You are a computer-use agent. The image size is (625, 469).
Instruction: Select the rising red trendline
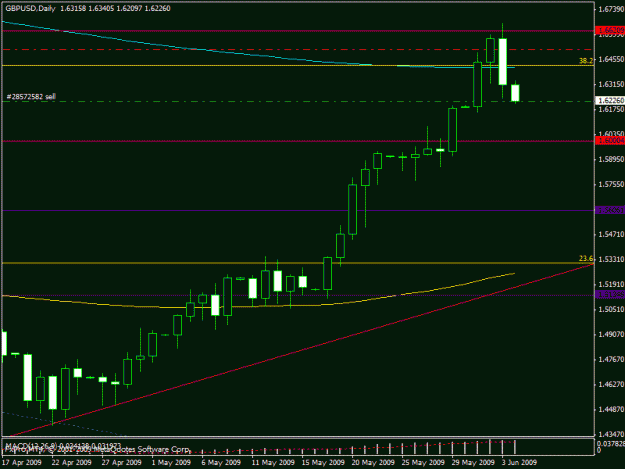303,349
